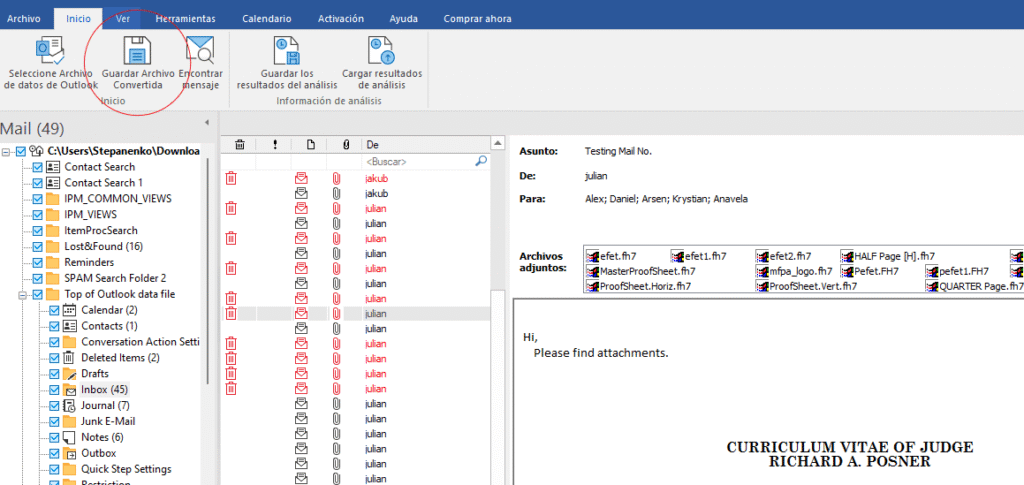Select the highlighted gray julian message row

coord(356,314)
